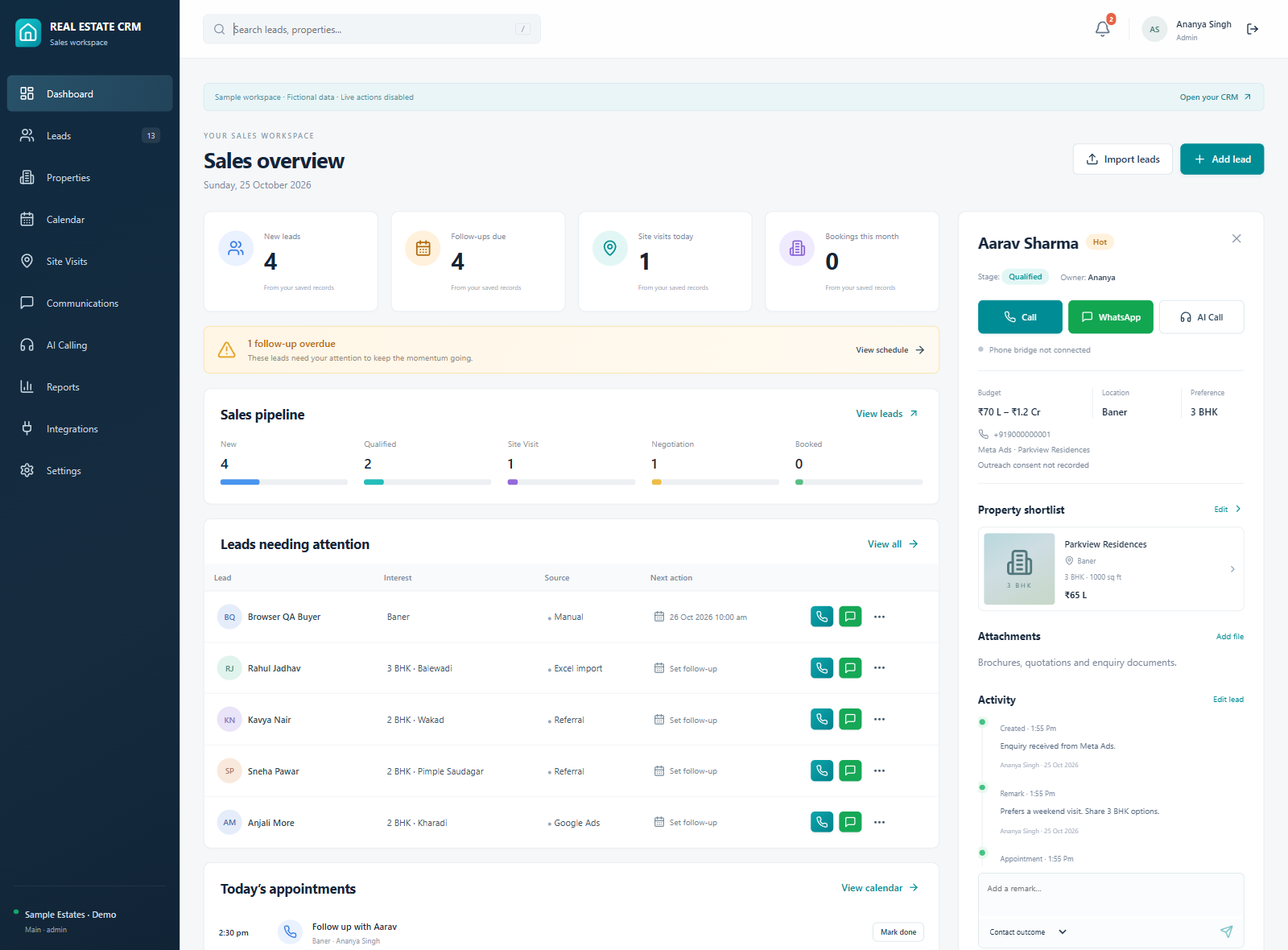Call Sneha Pawar using phone icon
1288x950 pixels.
click(x=822, y=771)
